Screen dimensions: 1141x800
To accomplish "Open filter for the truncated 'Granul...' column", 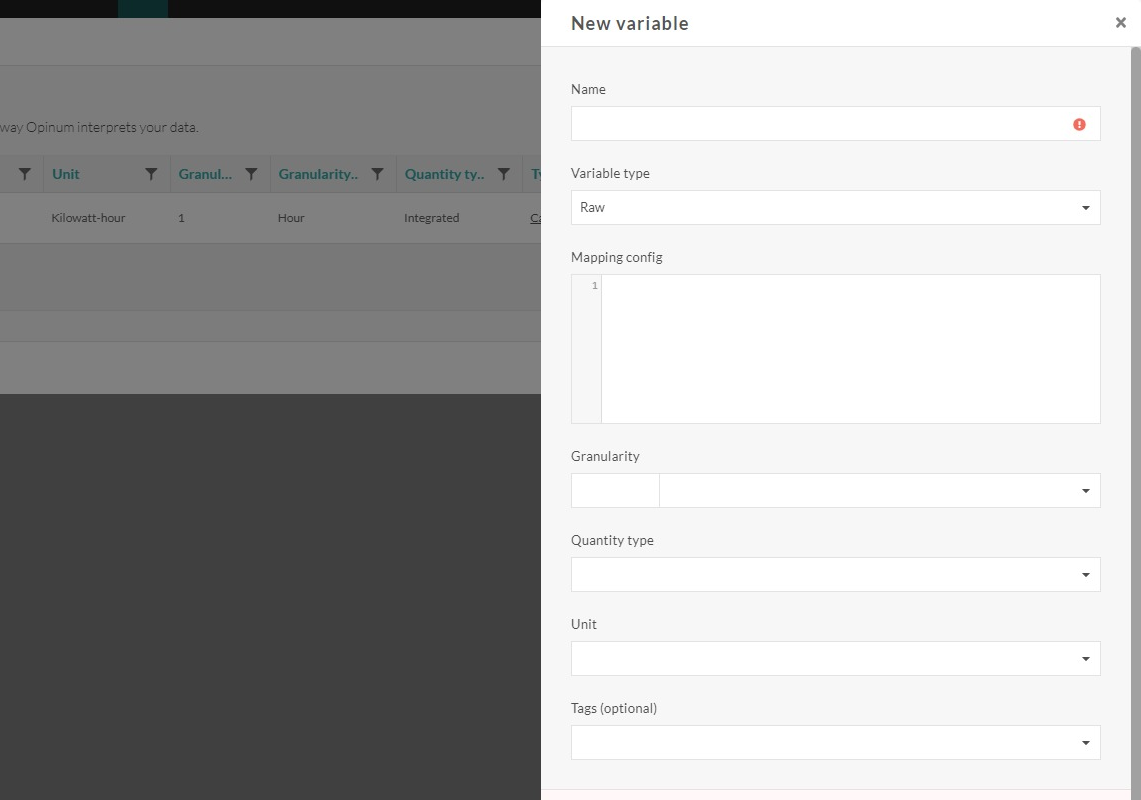I will point(251,174).
